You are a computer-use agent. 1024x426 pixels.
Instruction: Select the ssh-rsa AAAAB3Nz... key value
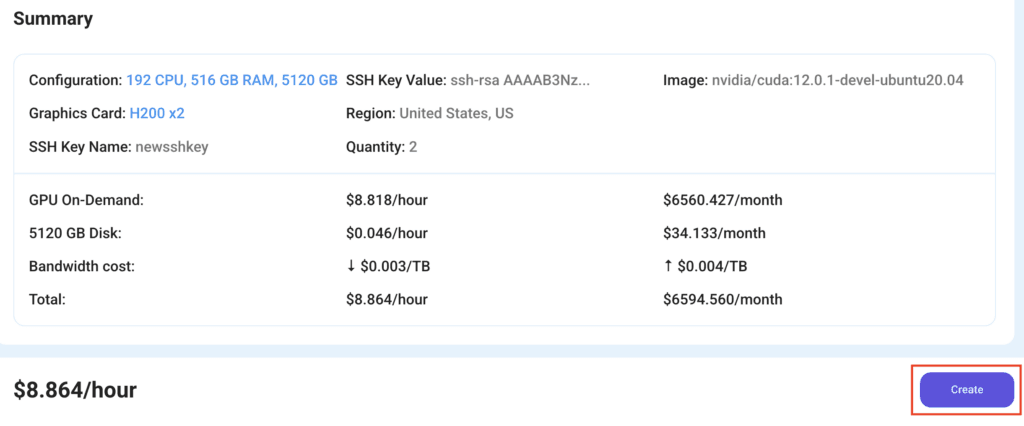[x=520, y=80]
